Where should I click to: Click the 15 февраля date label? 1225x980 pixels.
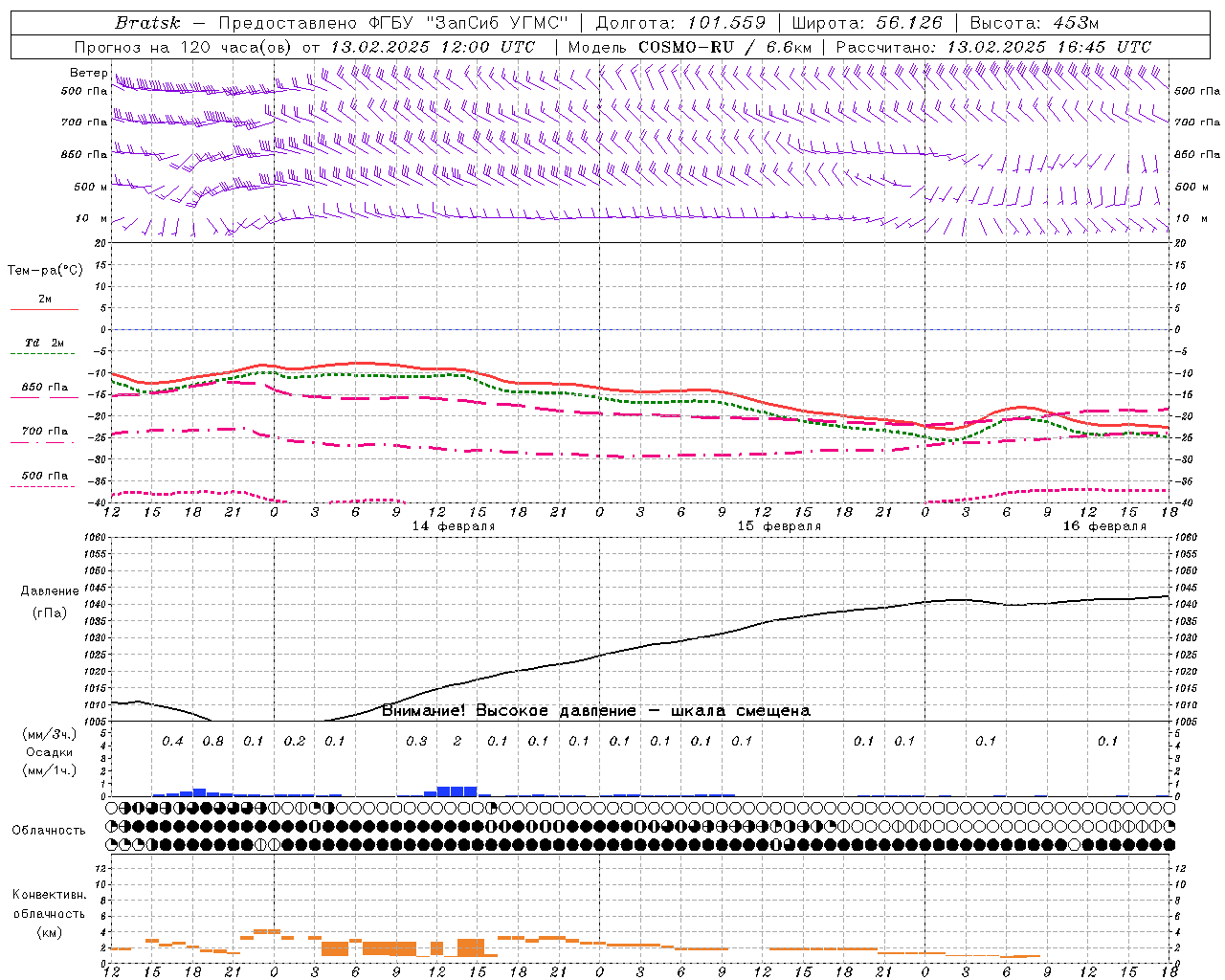779,526
